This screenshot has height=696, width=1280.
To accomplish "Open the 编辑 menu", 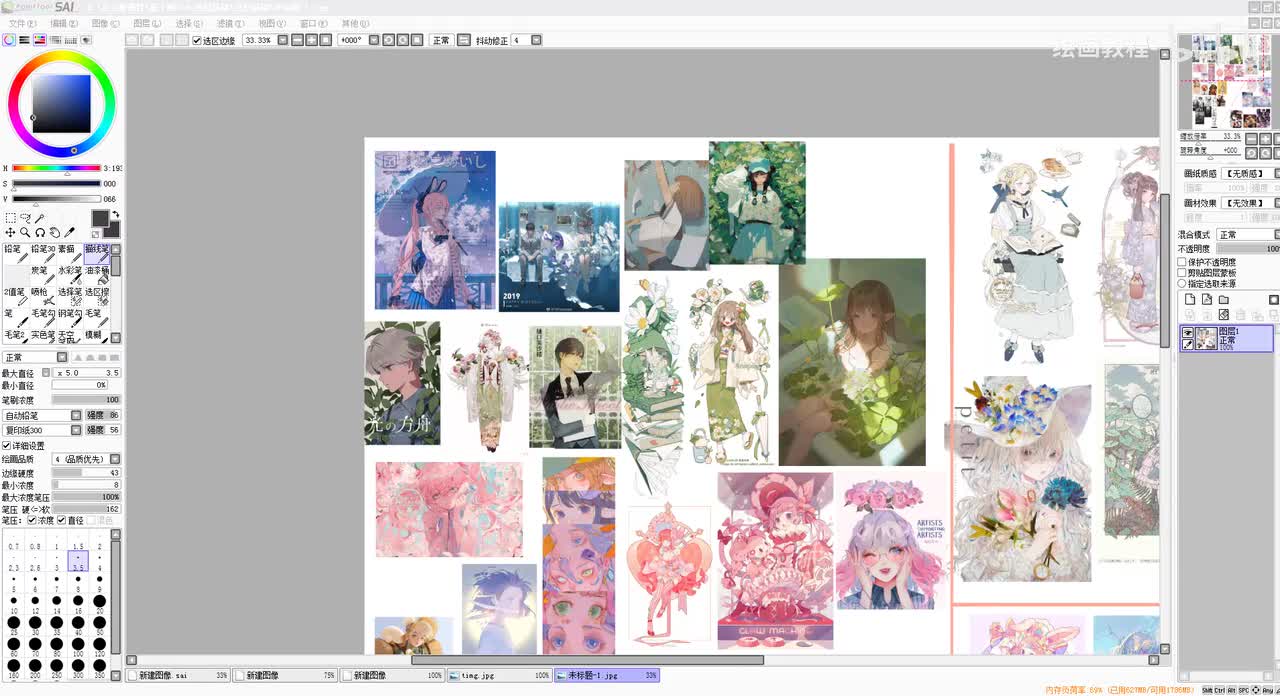I will [64, 23].
